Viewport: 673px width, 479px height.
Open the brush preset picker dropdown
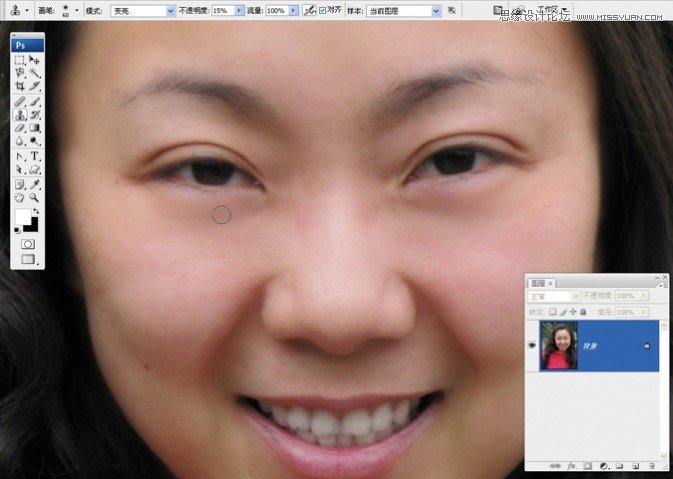point(77,11)
